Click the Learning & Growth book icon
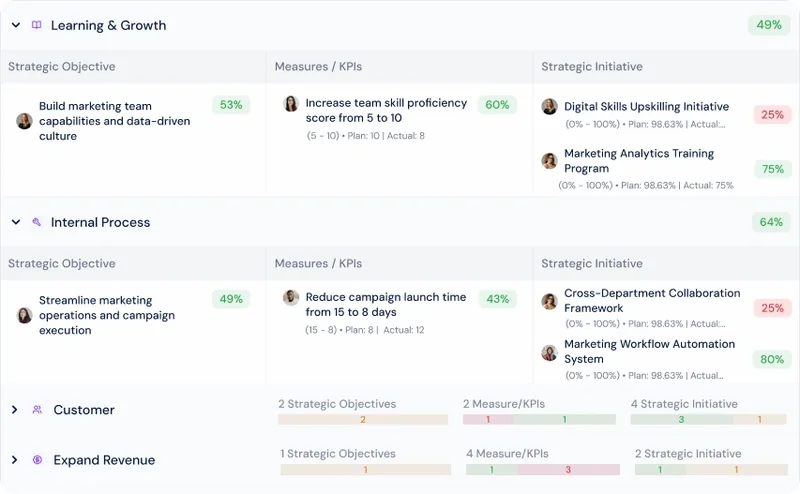Screen dimensions: 800x494 [36, 25]
